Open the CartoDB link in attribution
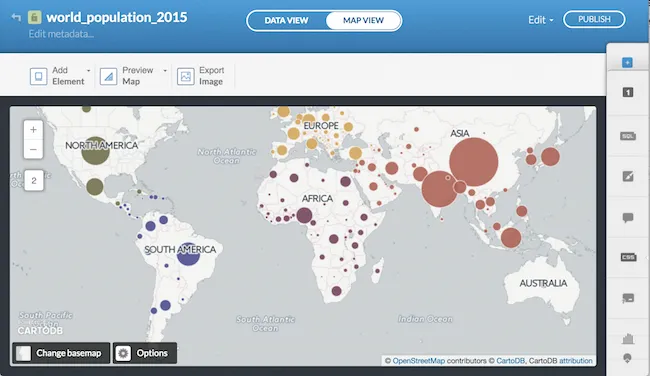 tap(510, 361)
